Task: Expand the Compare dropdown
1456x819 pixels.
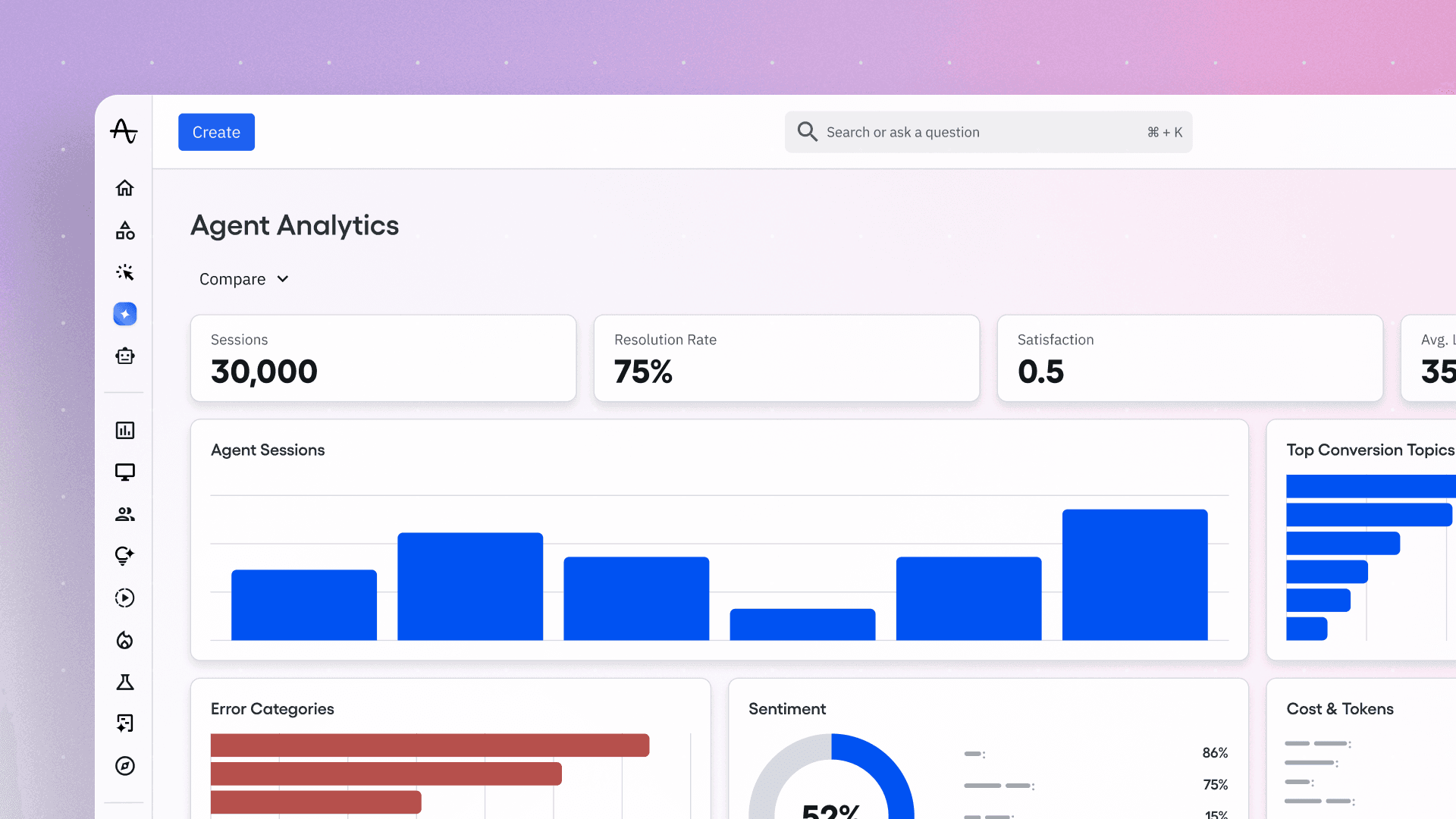Action: coord(244,279)
